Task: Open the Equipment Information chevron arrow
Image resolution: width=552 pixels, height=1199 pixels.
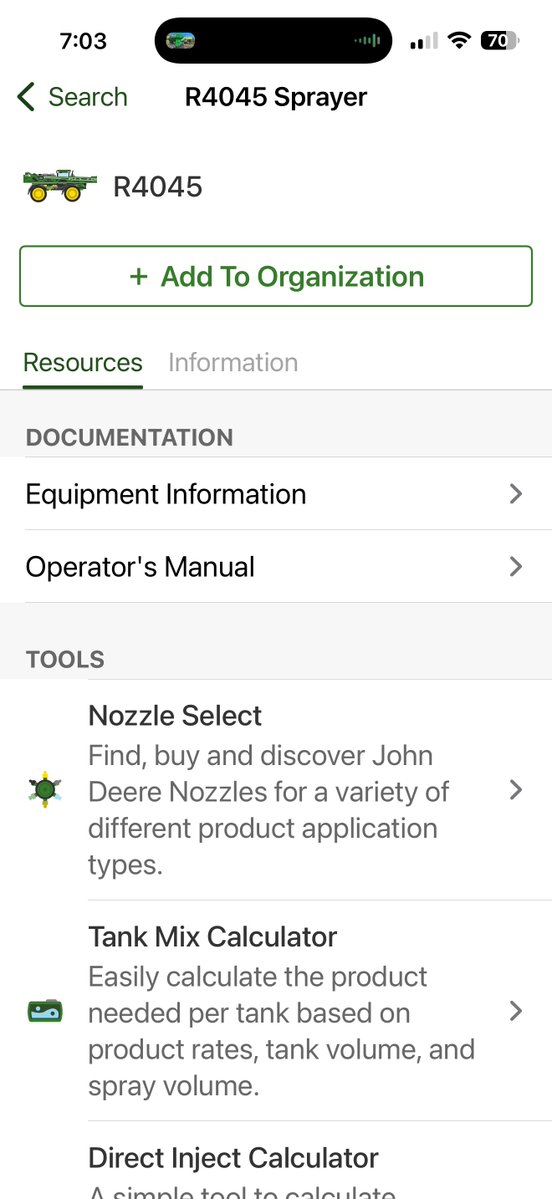Action: click(x=516, y=494)
